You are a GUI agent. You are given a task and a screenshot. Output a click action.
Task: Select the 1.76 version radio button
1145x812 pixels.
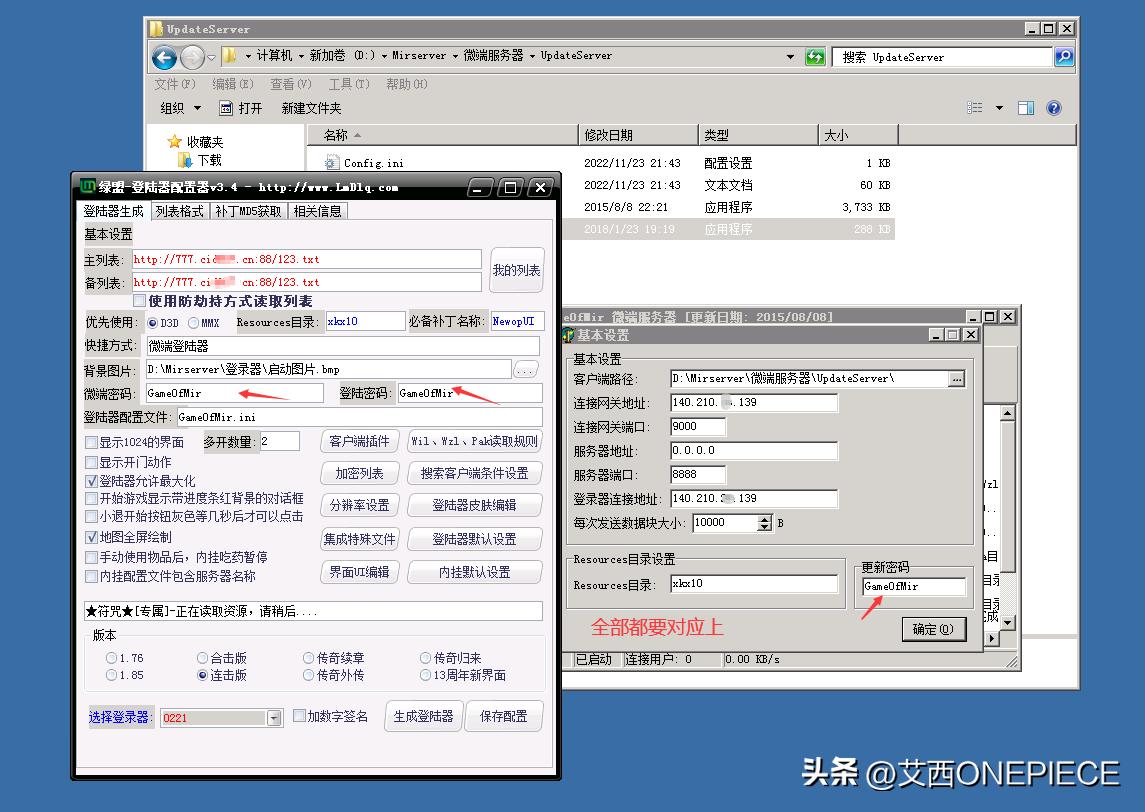coord(110,657)
